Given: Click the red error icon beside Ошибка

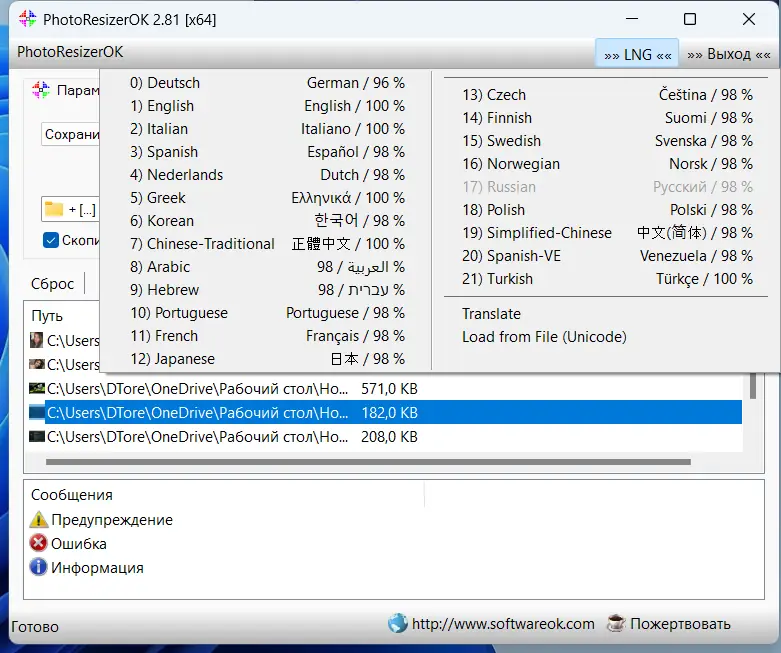Looking at the screenshot, I should click(x=38, y=543).
